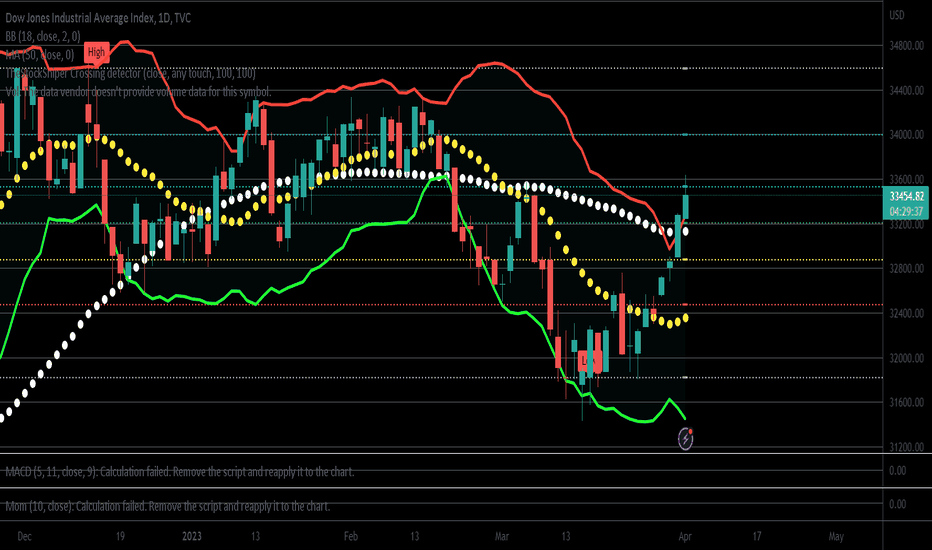Viewport: 932px width, 550px height.
Task: Click the USD currency label
Action: 896,15
